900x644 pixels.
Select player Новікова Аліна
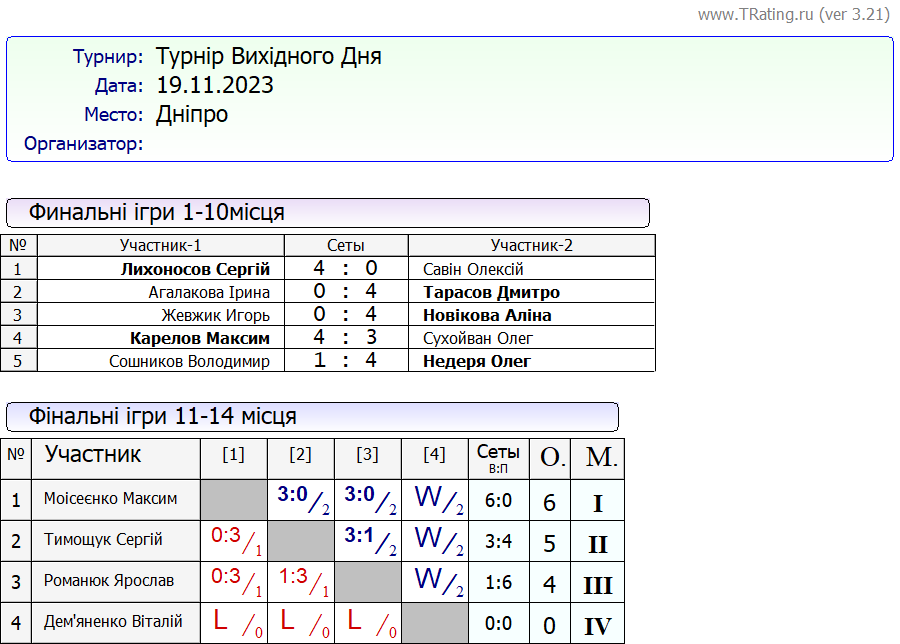pos(487,315)
